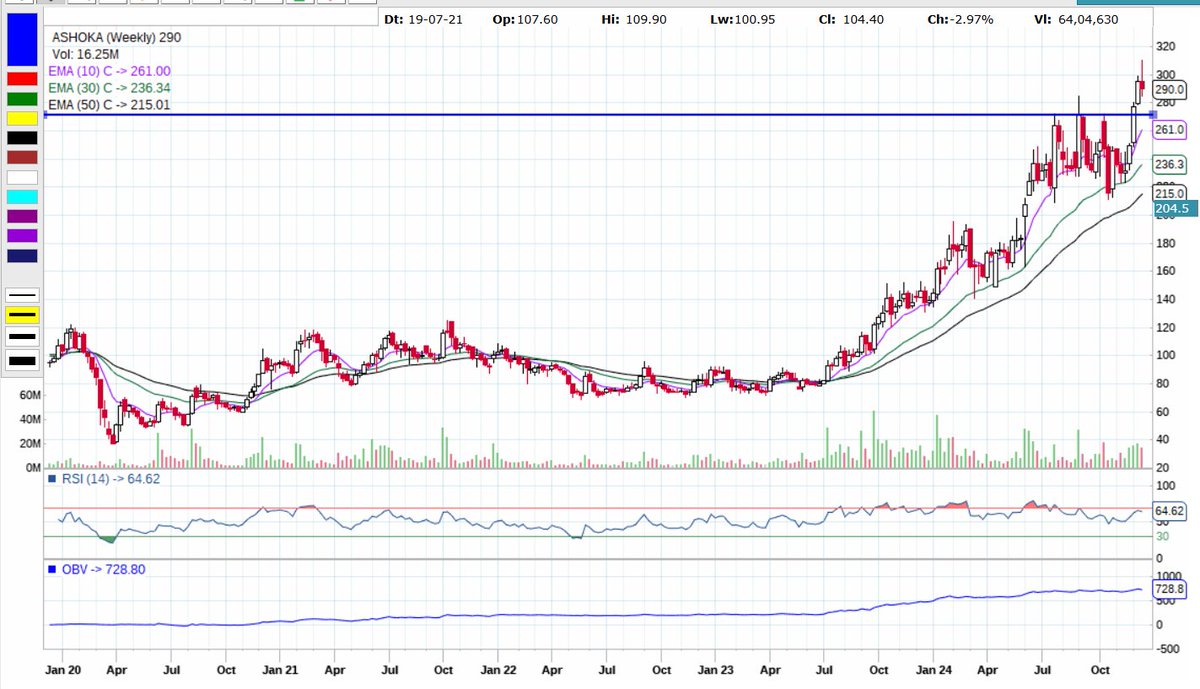Screen dimensions: 1200x689
Task: Choose the navy blue color swatch
Action: click(x=22, y=255)
